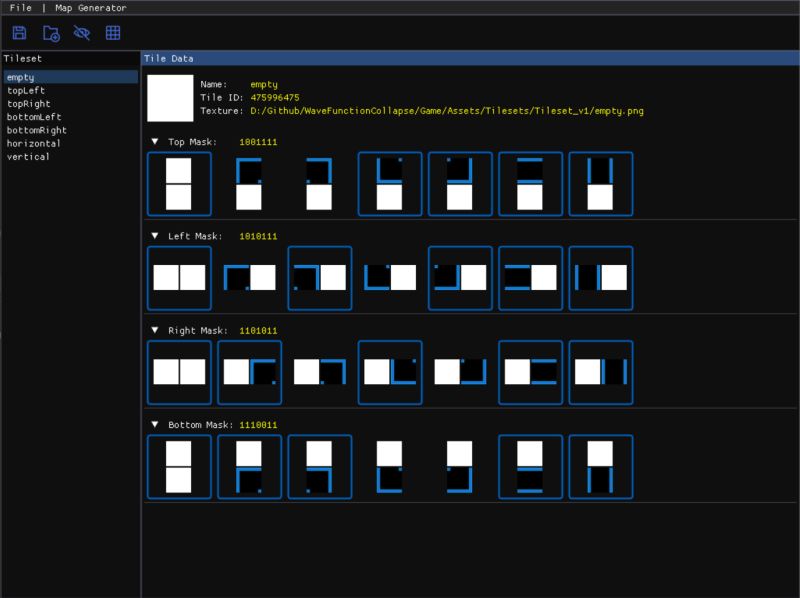Collapse the Top Mask section
800x598 pixels.
[155, 142]
